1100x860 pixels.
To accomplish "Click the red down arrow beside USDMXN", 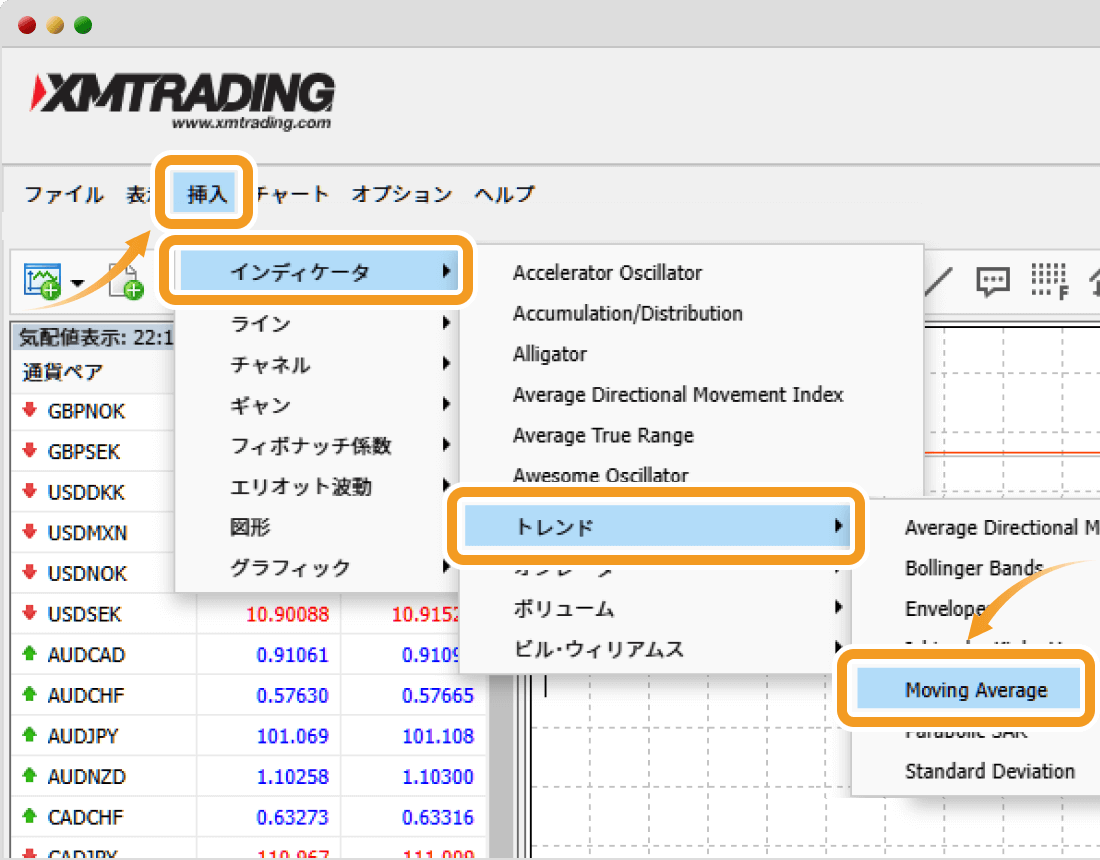I will [29, 532].
